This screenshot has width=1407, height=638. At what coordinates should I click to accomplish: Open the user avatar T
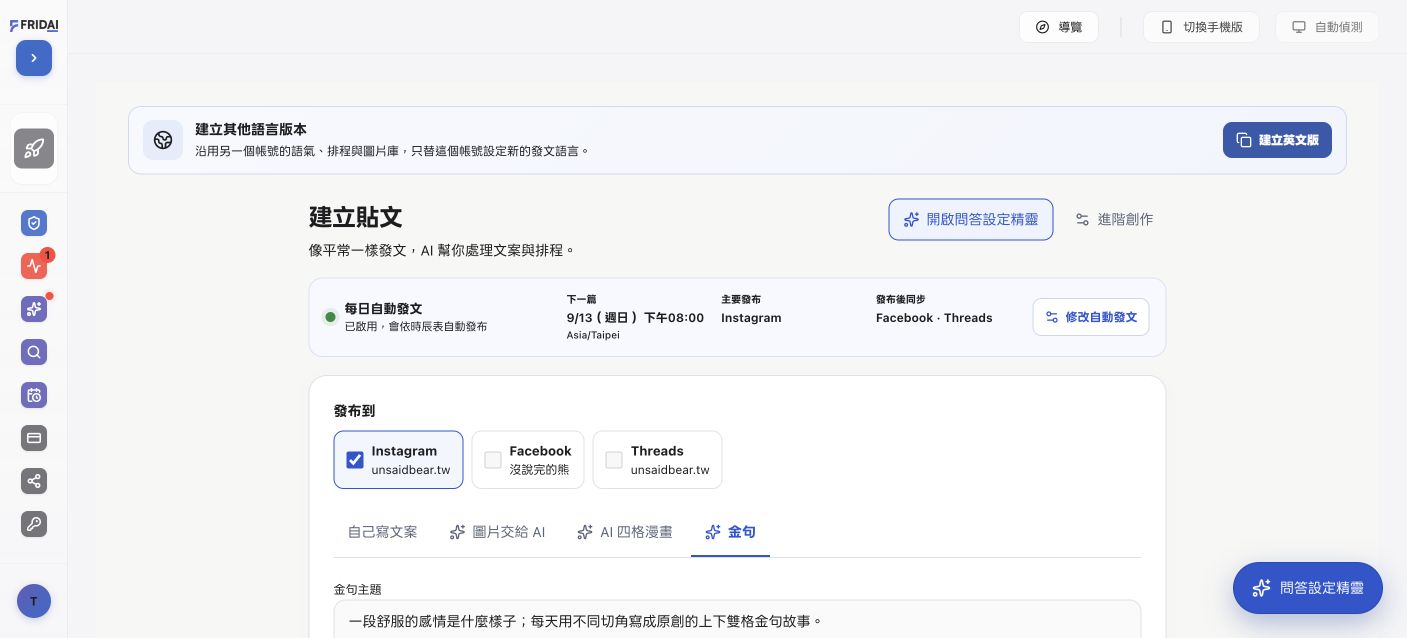pos(34,601)
